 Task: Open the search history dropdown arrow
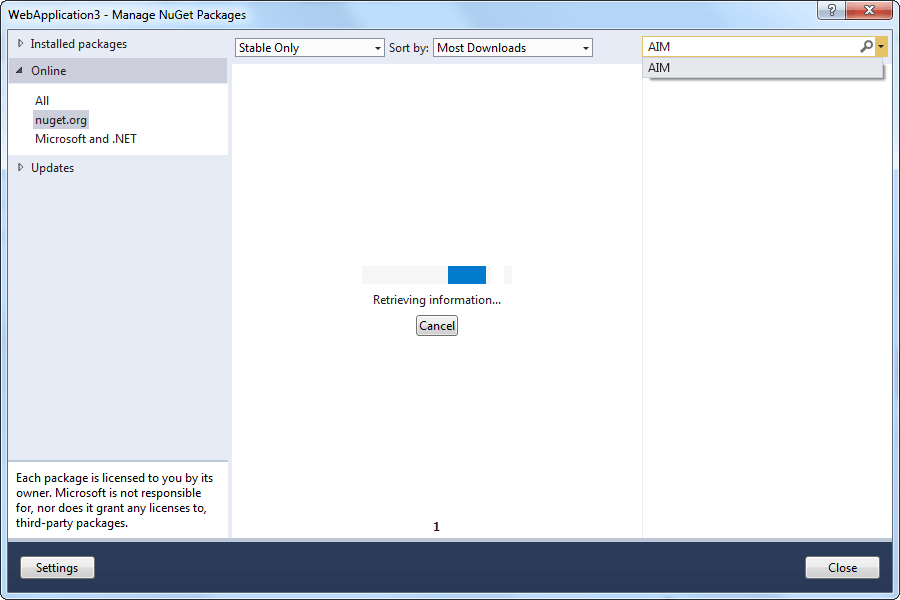pos(881,47)
